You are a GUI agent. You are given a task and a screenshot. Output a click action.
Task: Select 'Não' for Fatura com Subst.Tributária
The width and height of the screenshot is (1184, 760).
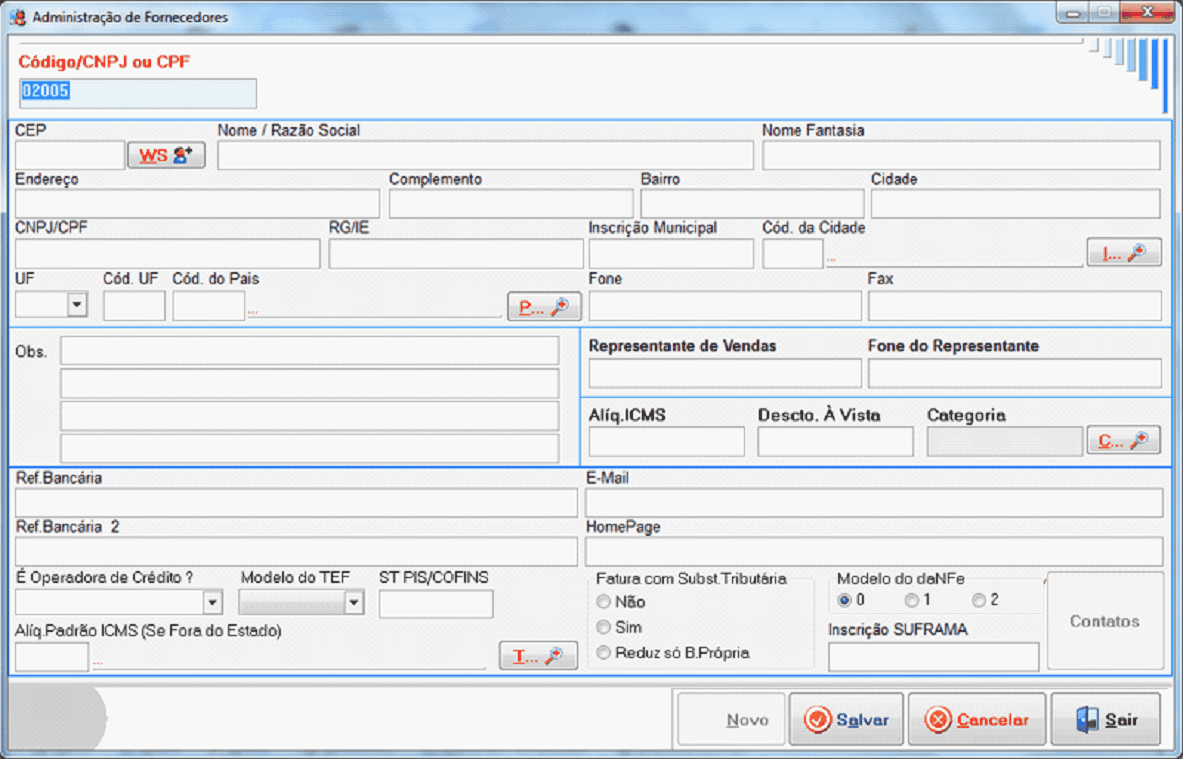603,602
